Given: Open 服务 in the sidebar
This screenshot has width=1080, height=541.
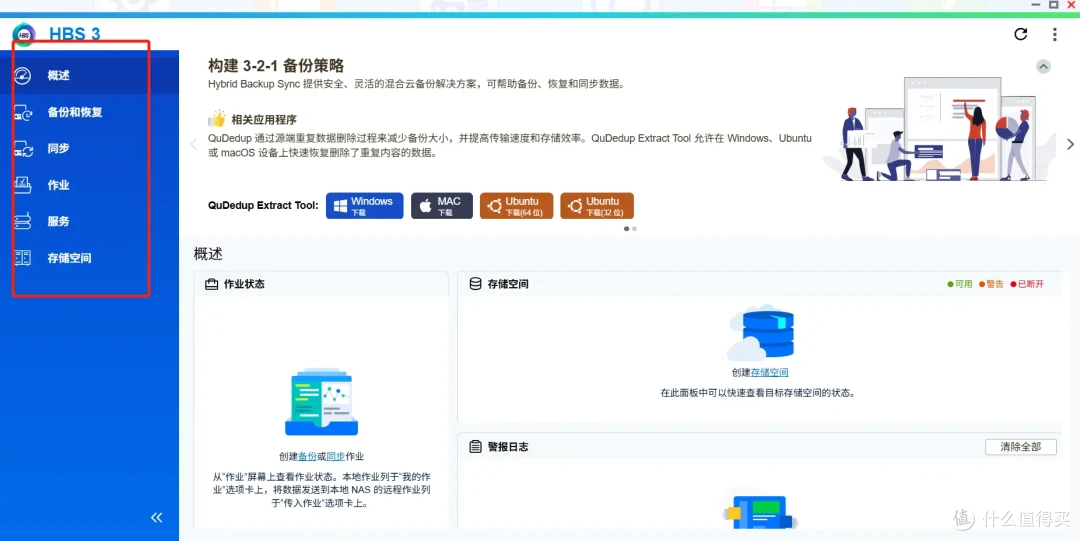Looking at the screenshot, I should (90, 221).
